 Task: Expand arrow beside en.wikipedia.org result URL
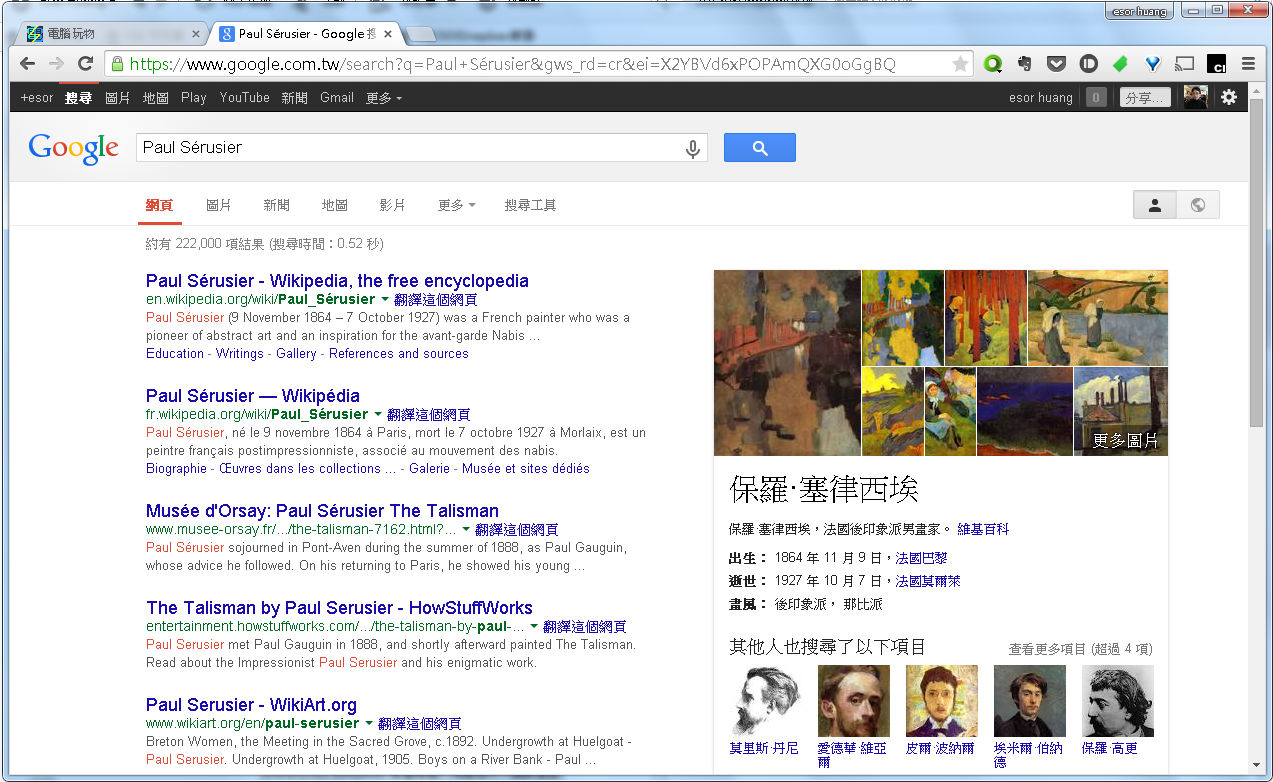click(384, 300)
